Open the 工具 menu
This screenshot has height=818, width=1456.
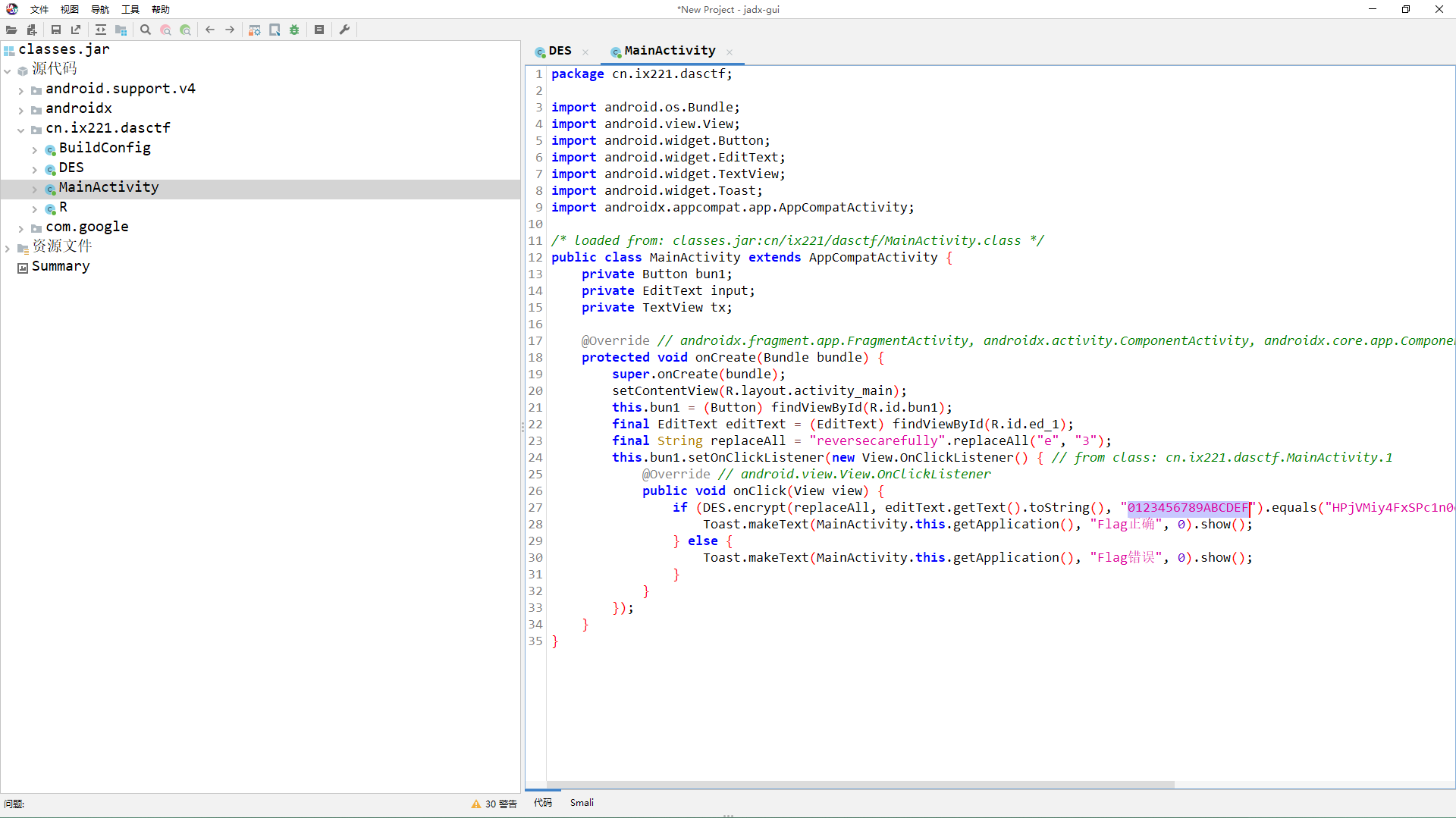tap(130, 9)
